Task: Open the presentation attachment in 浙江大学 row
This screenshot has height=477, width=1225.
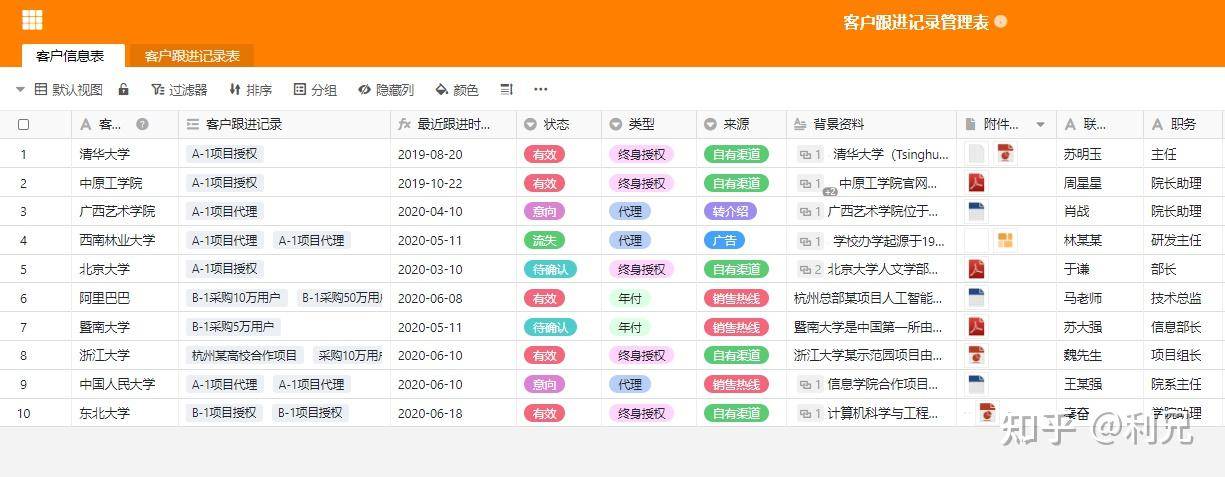Action: (x=976, y=355)
